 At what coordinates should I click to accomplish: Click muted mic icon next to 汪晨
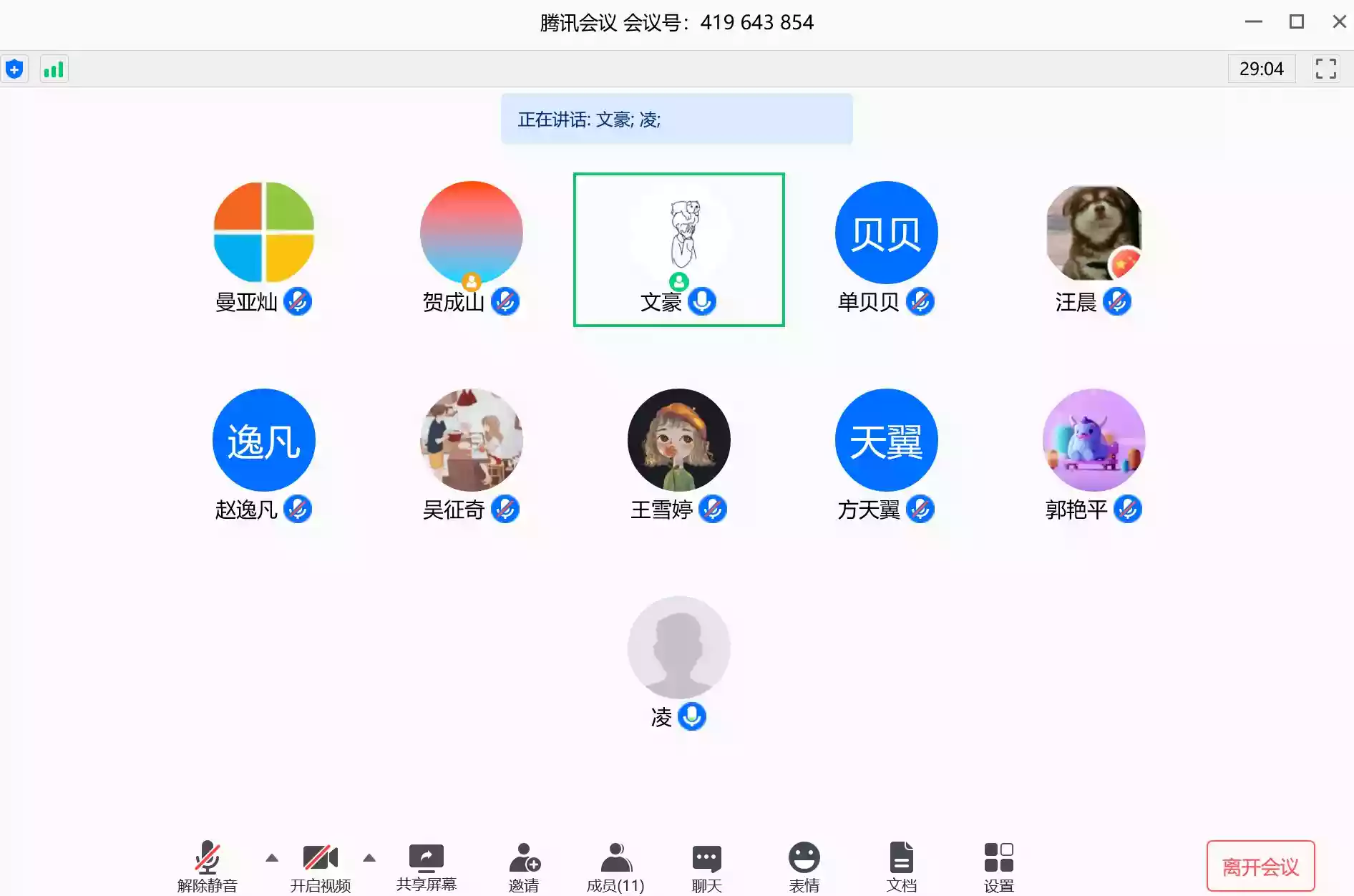[1117, 301]
